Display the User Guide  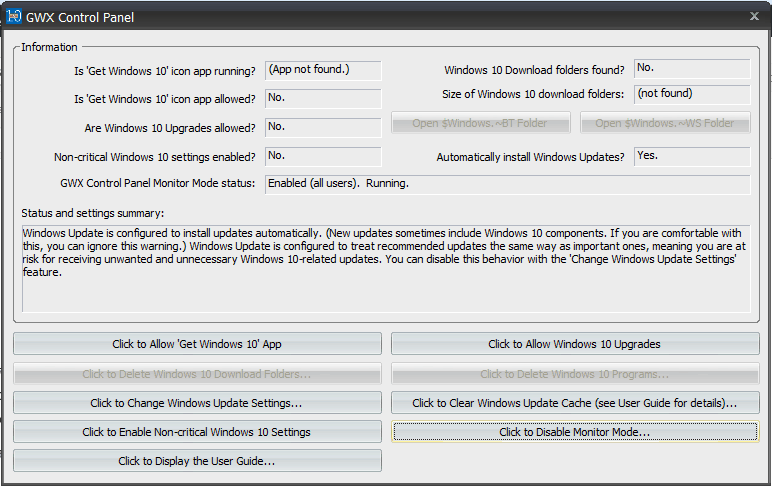coord(197,461)
